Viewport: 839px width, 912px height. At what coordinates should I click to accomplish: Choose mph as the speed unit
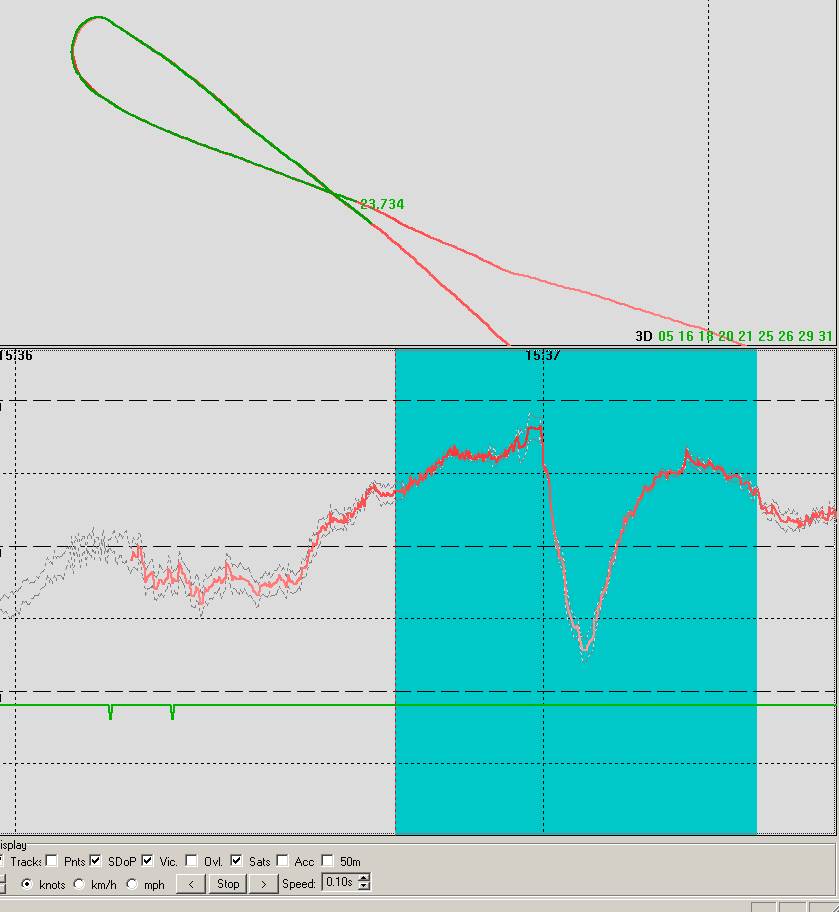tap(133, 884)
